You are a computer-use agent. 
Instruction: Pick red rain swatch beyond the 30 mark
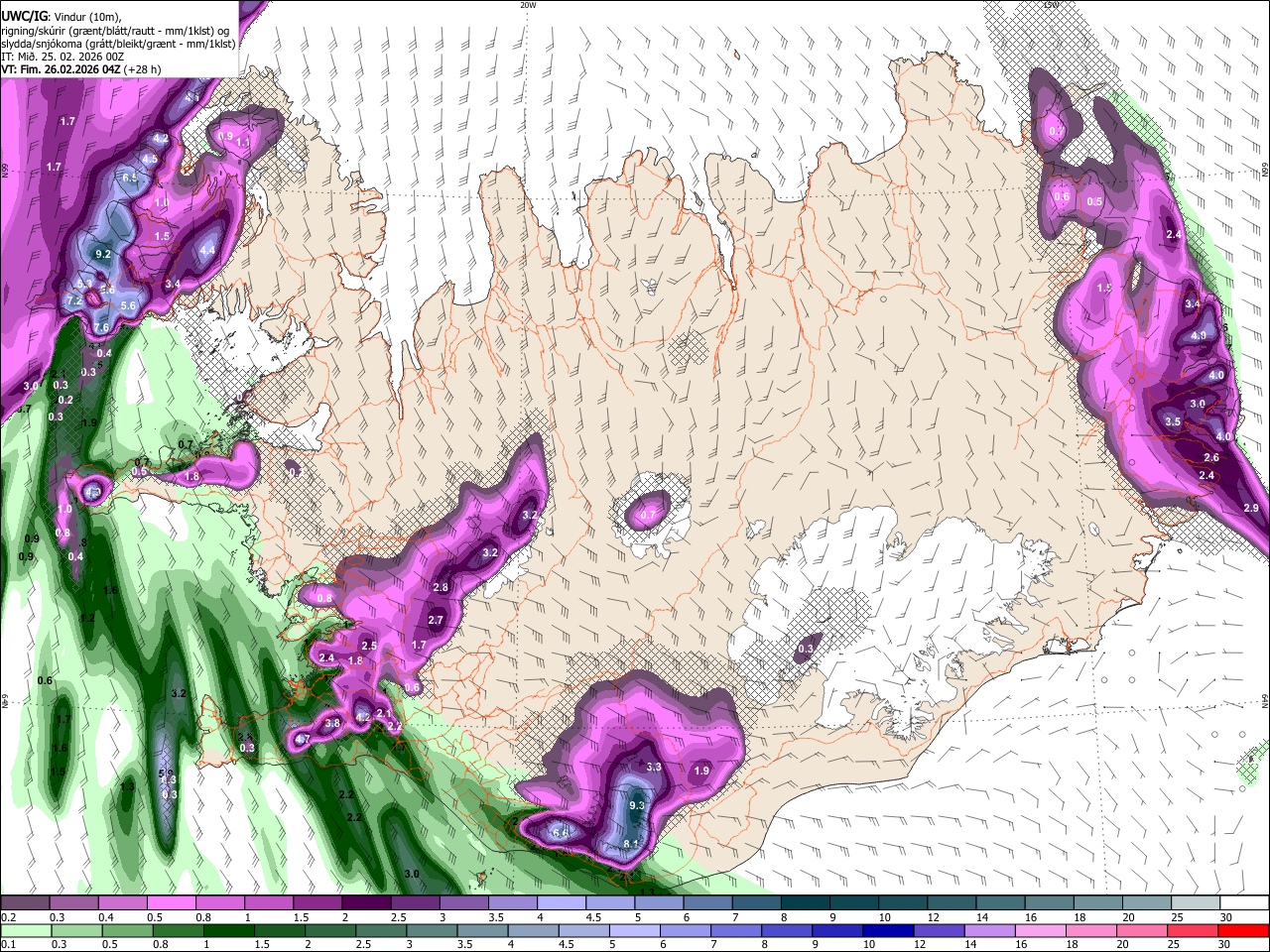(1243, 930)
